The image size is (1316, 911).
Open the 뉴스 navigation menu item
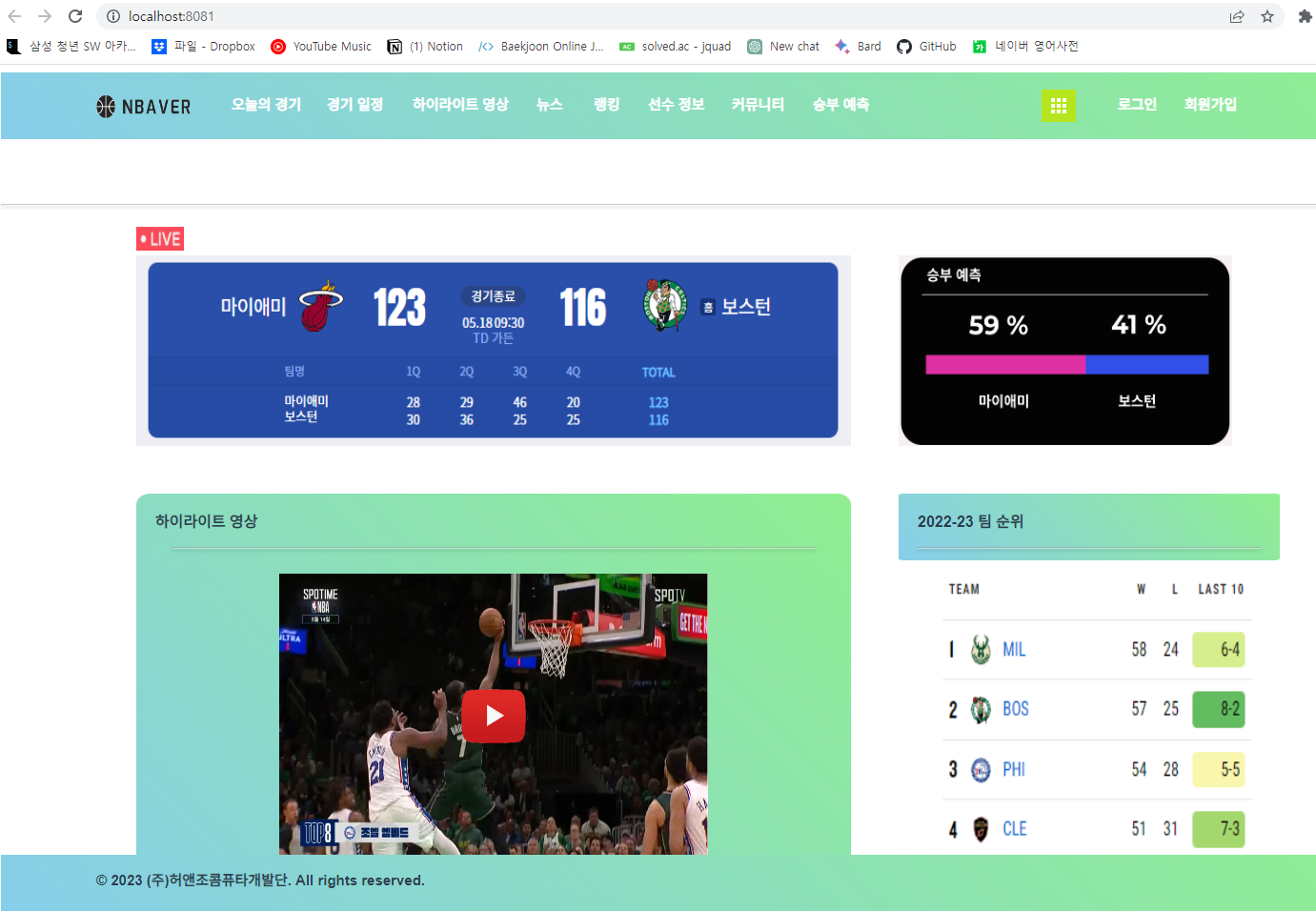point(550,106)
